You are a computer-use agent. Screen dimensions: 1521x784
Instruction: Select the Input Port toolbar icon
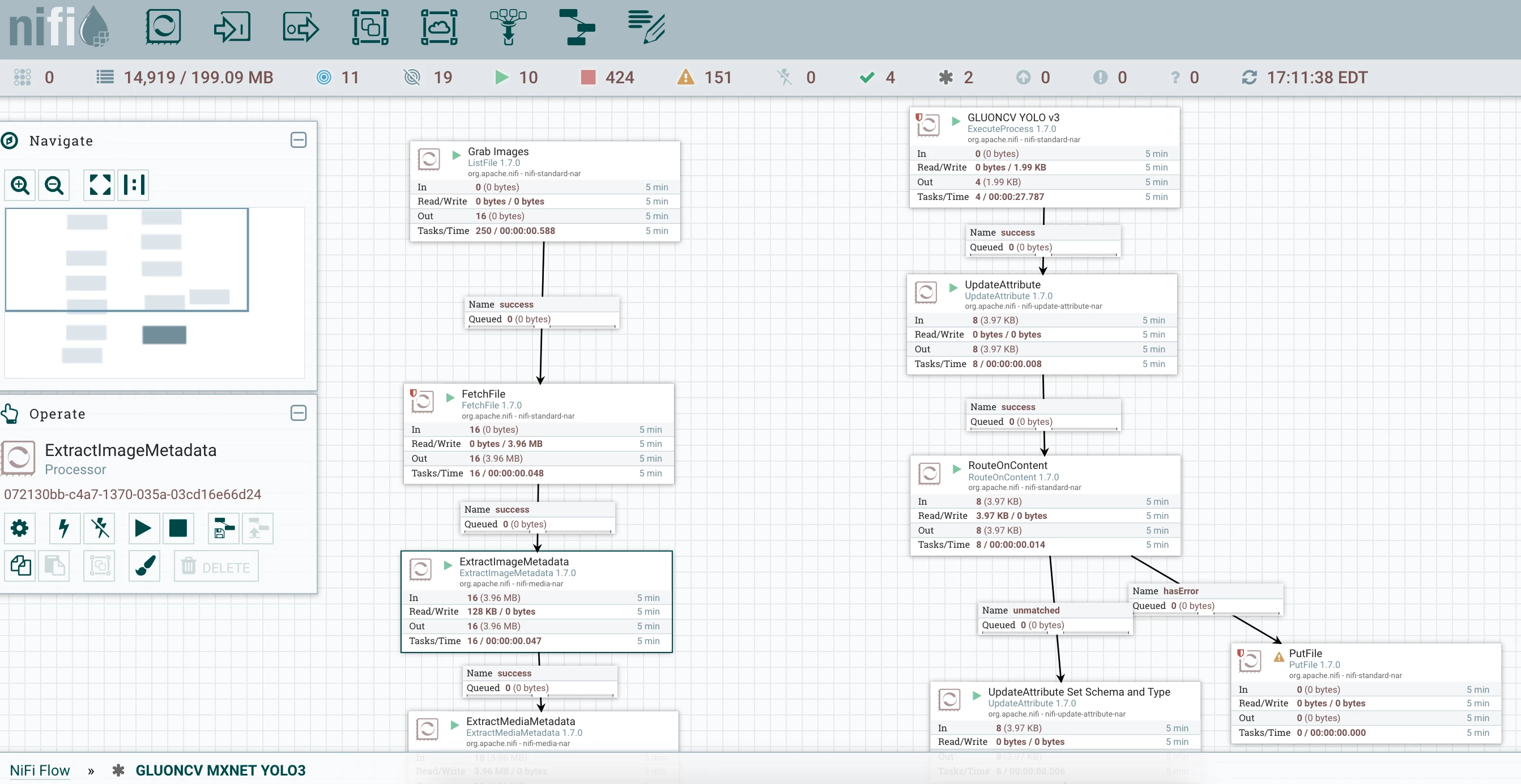pyautogui.click(x=232, y=27)
